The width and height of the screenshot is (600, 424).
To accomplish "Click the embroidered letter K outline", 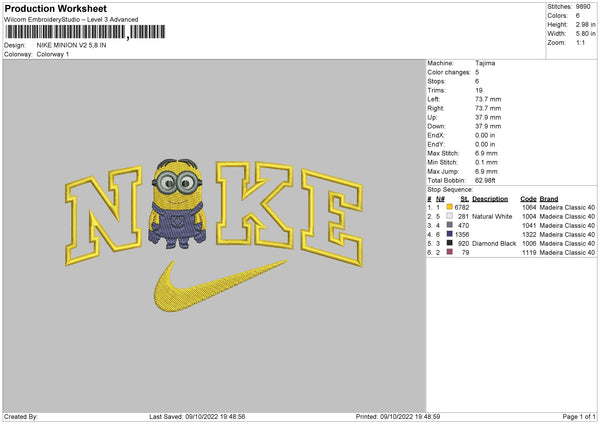I will pos(255,204).
